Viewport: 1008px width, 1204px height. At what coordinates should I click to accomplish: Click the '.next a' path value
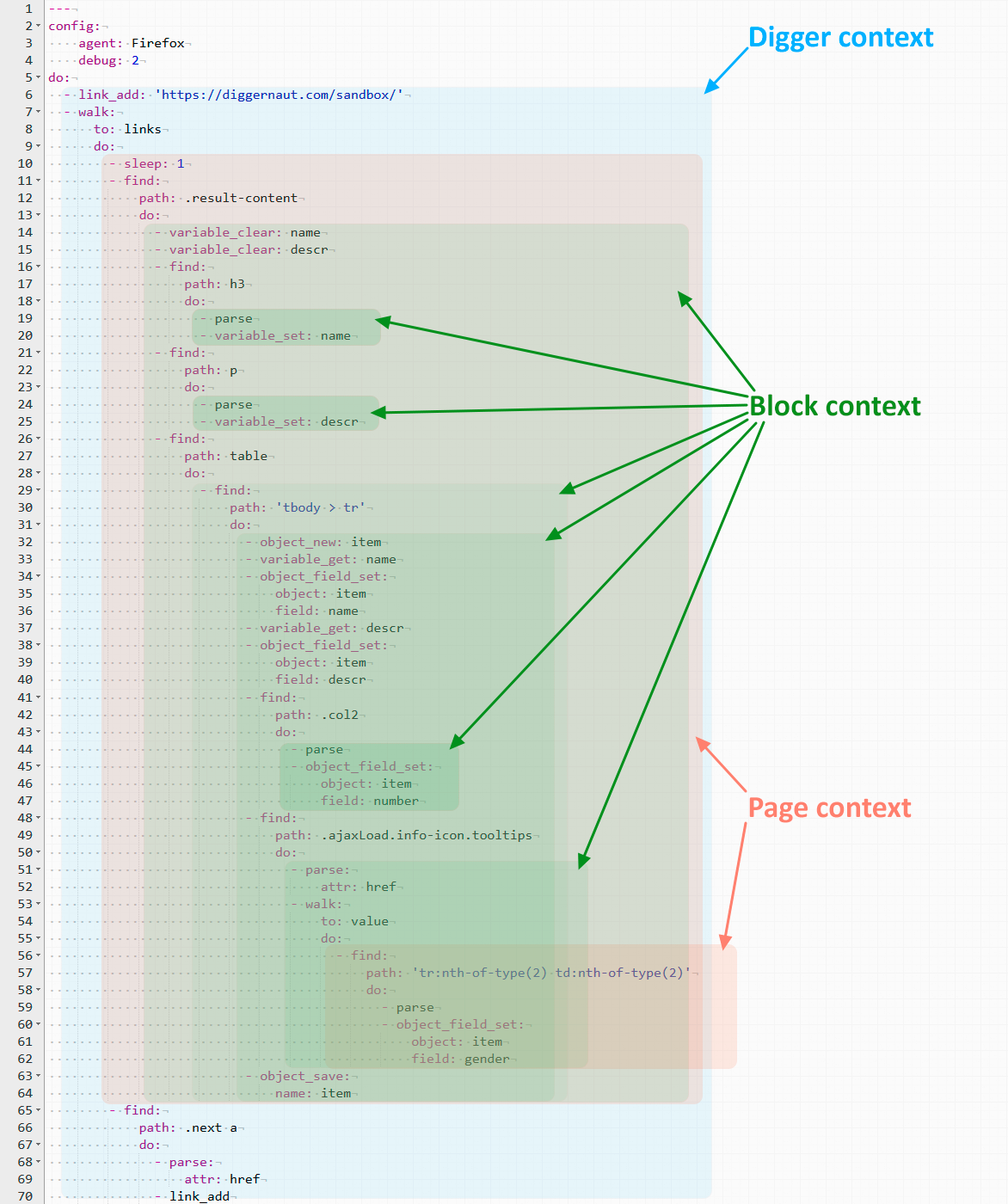coord(212,1127)
